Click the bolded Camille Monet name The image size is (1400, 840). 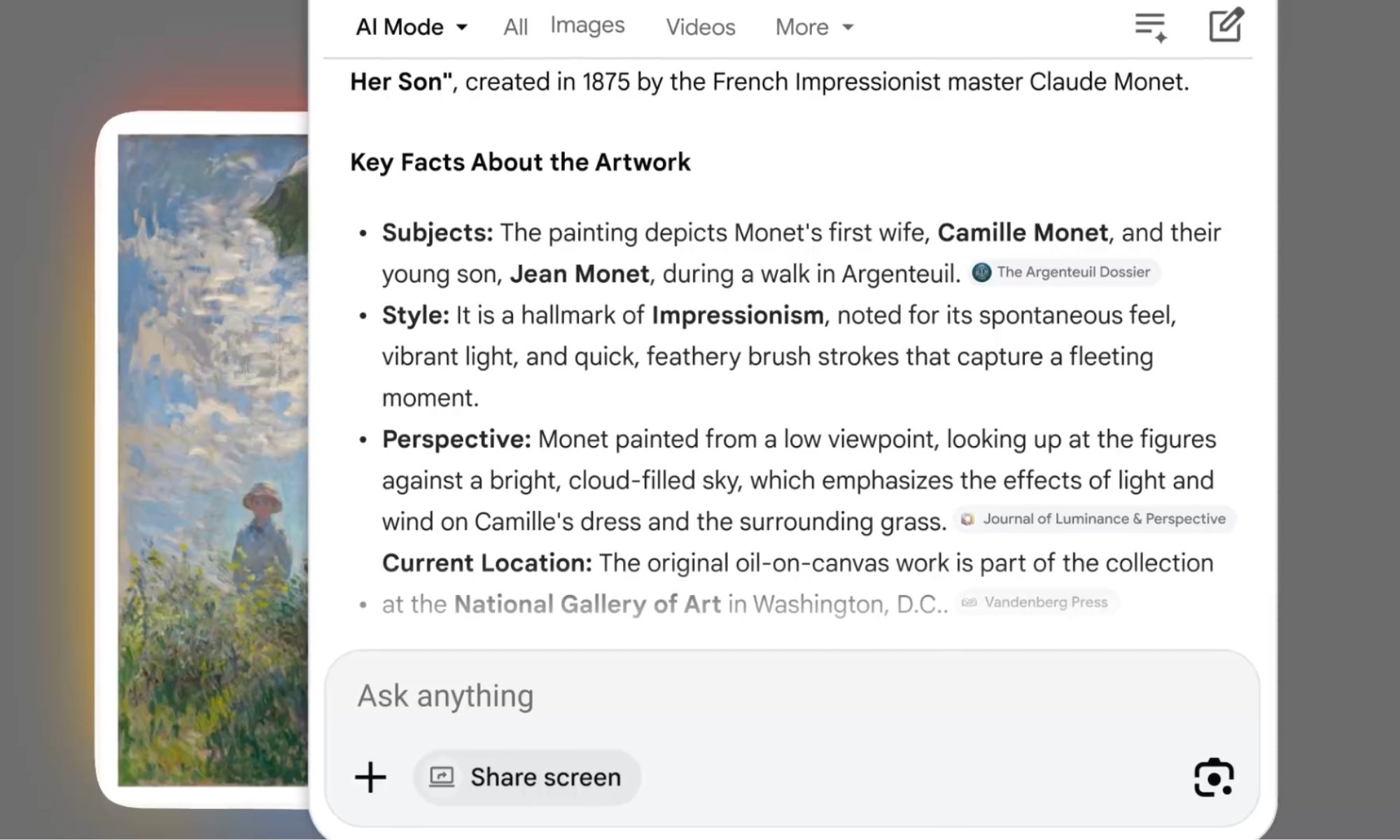click(x=1023, y=232)
